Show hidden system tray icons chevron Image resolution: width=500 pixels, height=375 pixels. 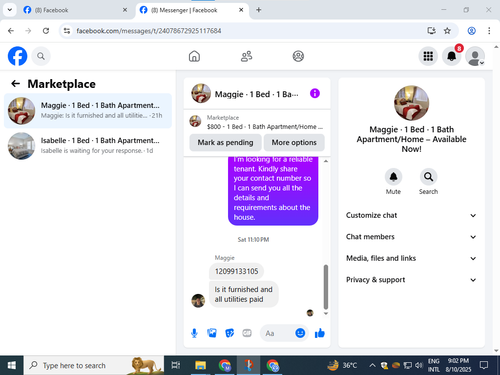click(x=372, y=365)
